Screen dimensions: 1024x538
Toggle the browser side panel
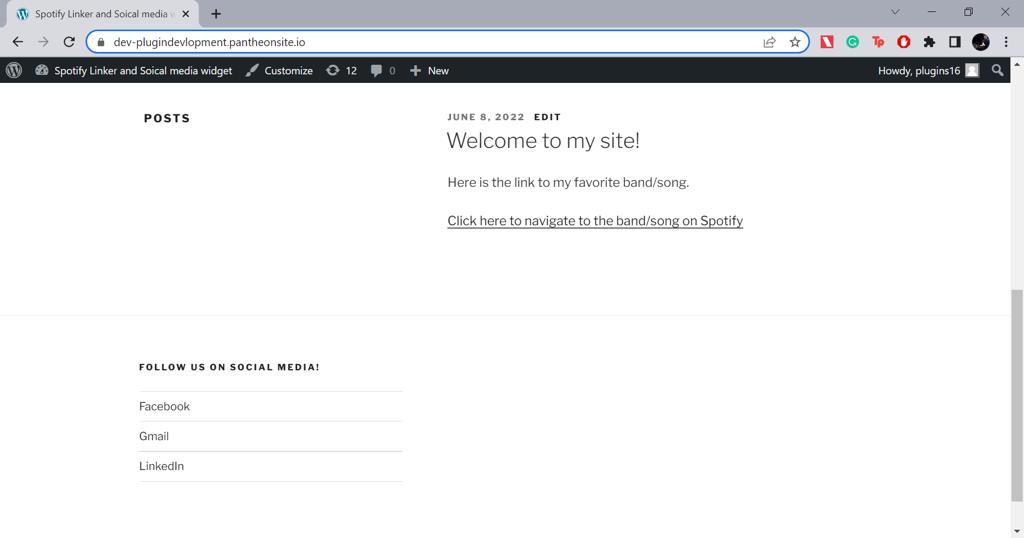(954, 42)
